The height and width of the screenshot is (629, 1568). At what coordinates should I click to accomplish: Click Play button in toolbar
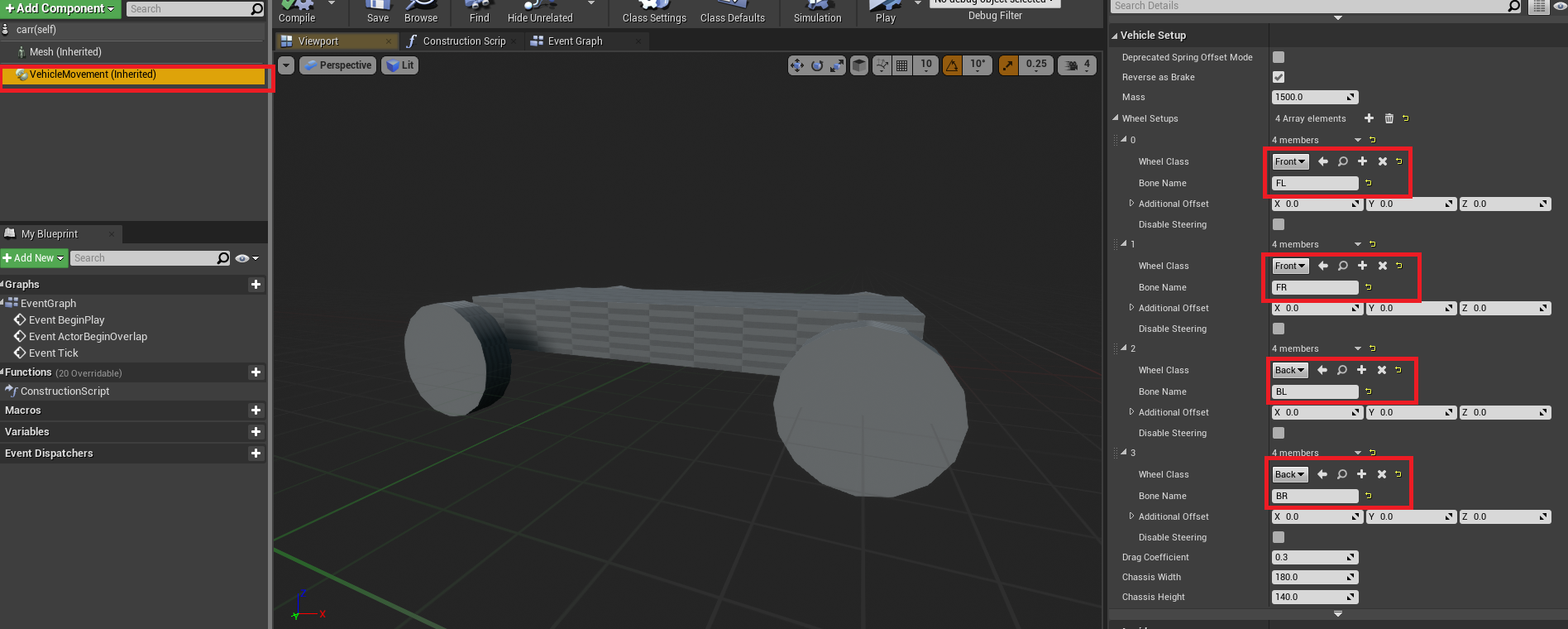click(x=886, y=12)
